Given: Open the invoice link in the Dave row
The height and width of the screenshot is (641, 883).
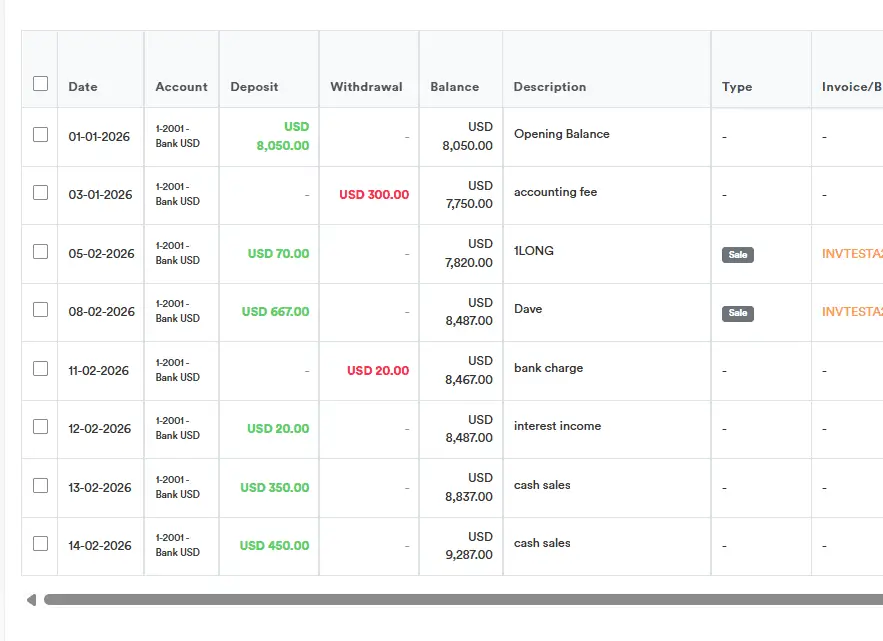Looking at the screenshot, I should coord(851,312).
